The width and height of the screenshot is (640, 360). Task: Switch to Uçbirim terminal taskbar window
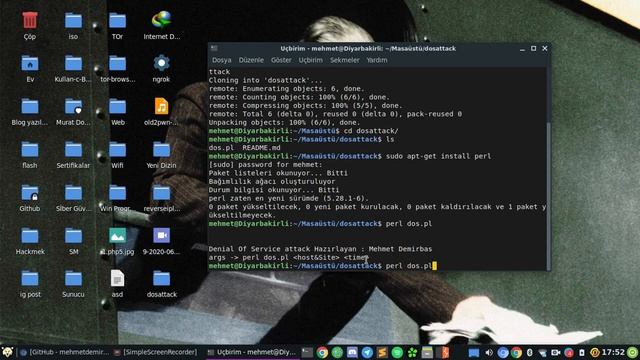(x=252, y=352)
